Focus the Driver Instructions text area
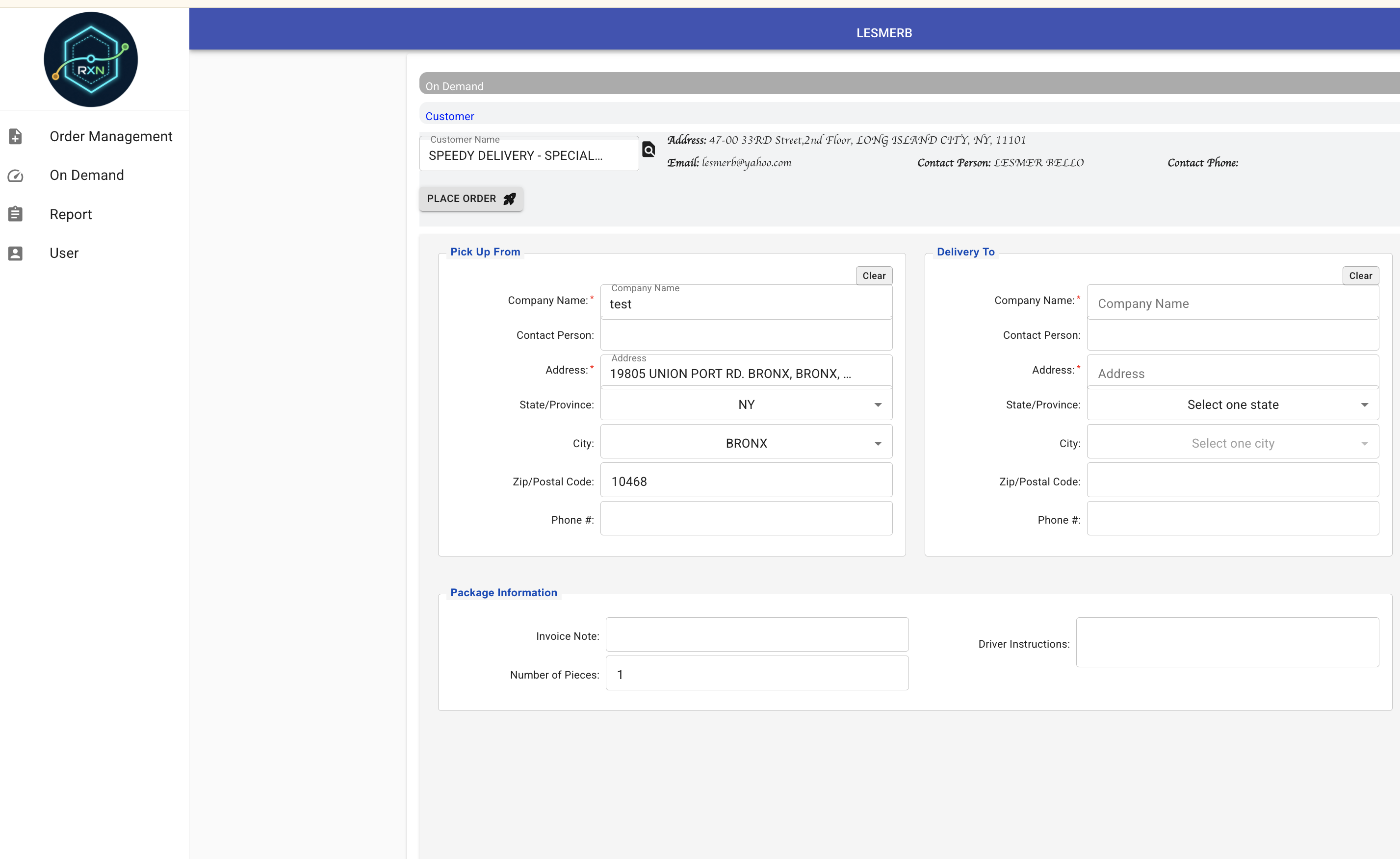 point(1227,643)
